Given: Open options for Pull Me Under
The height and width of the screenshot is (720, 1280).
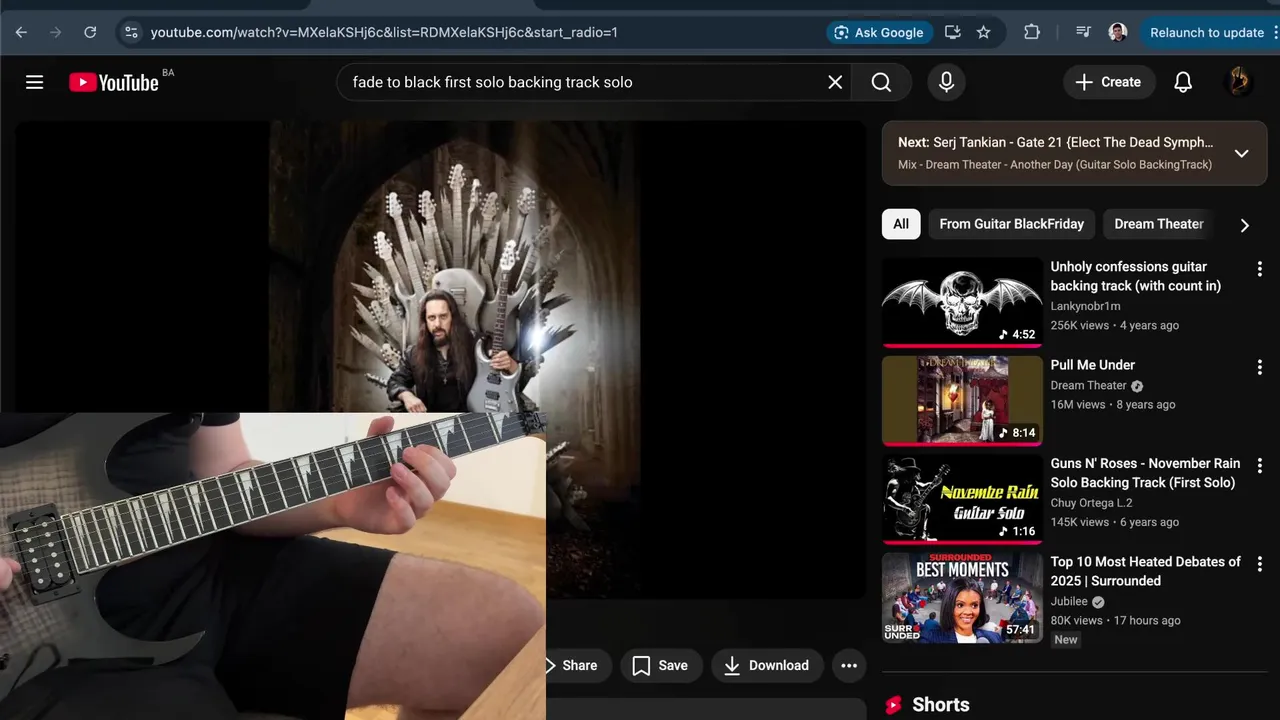Looking at the screenshot, I should click(x=1259, y=367).
